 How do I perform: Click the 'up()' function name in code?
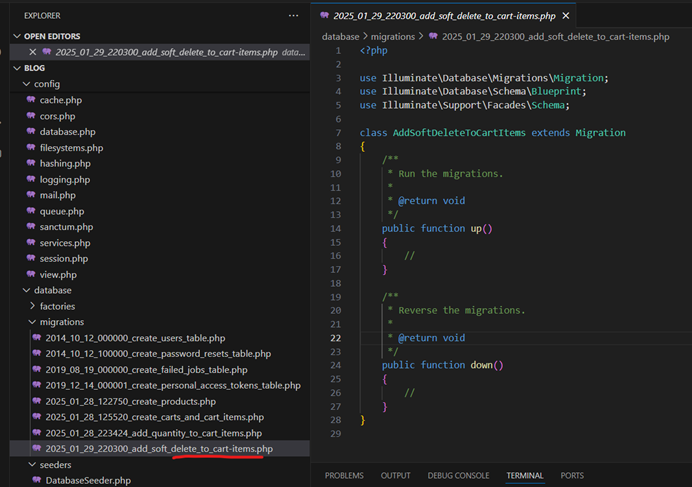point(481,228)
